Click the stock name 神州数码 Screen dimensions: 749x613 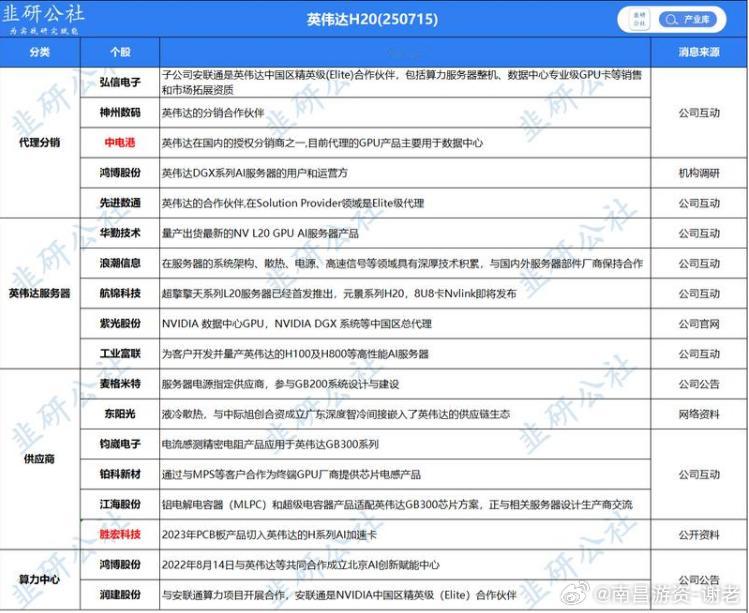click(120, 112)
